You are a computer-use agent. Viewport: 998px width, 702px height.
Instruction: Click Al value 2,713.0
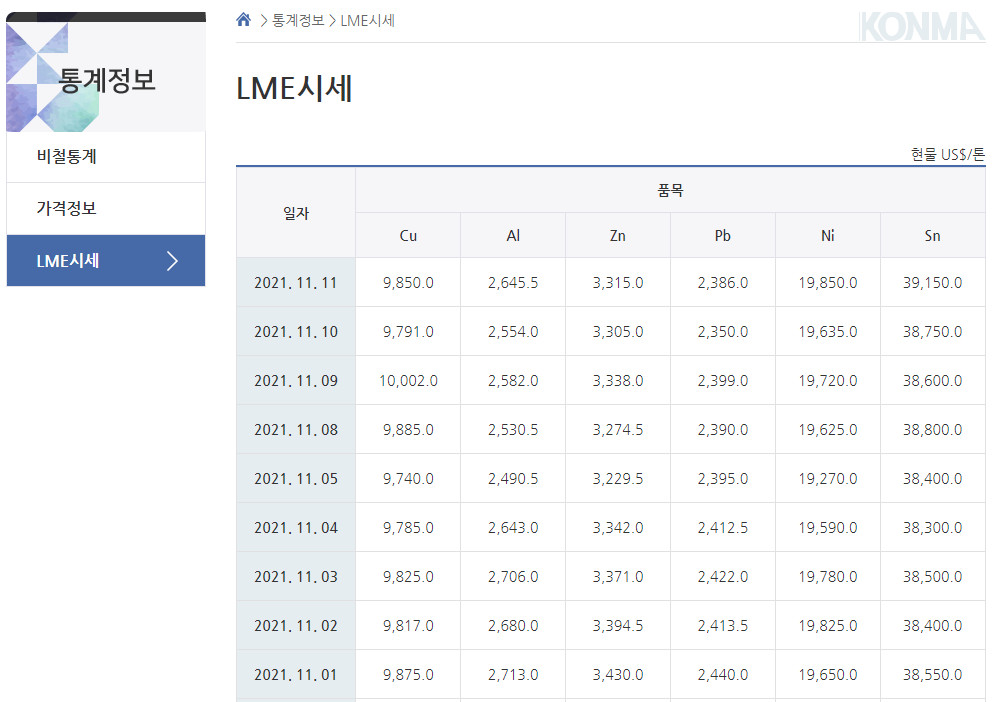click(x=513, y=675)
